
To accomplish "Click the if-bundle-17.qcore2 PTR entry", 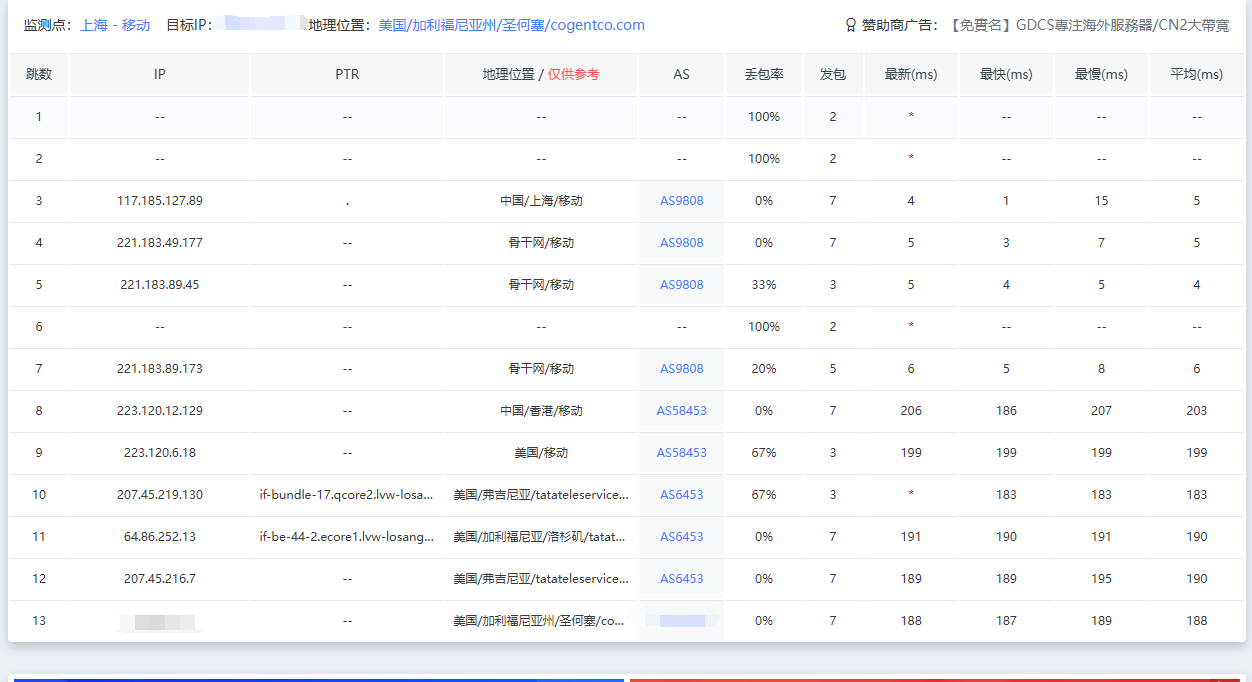I will [347, 495].
